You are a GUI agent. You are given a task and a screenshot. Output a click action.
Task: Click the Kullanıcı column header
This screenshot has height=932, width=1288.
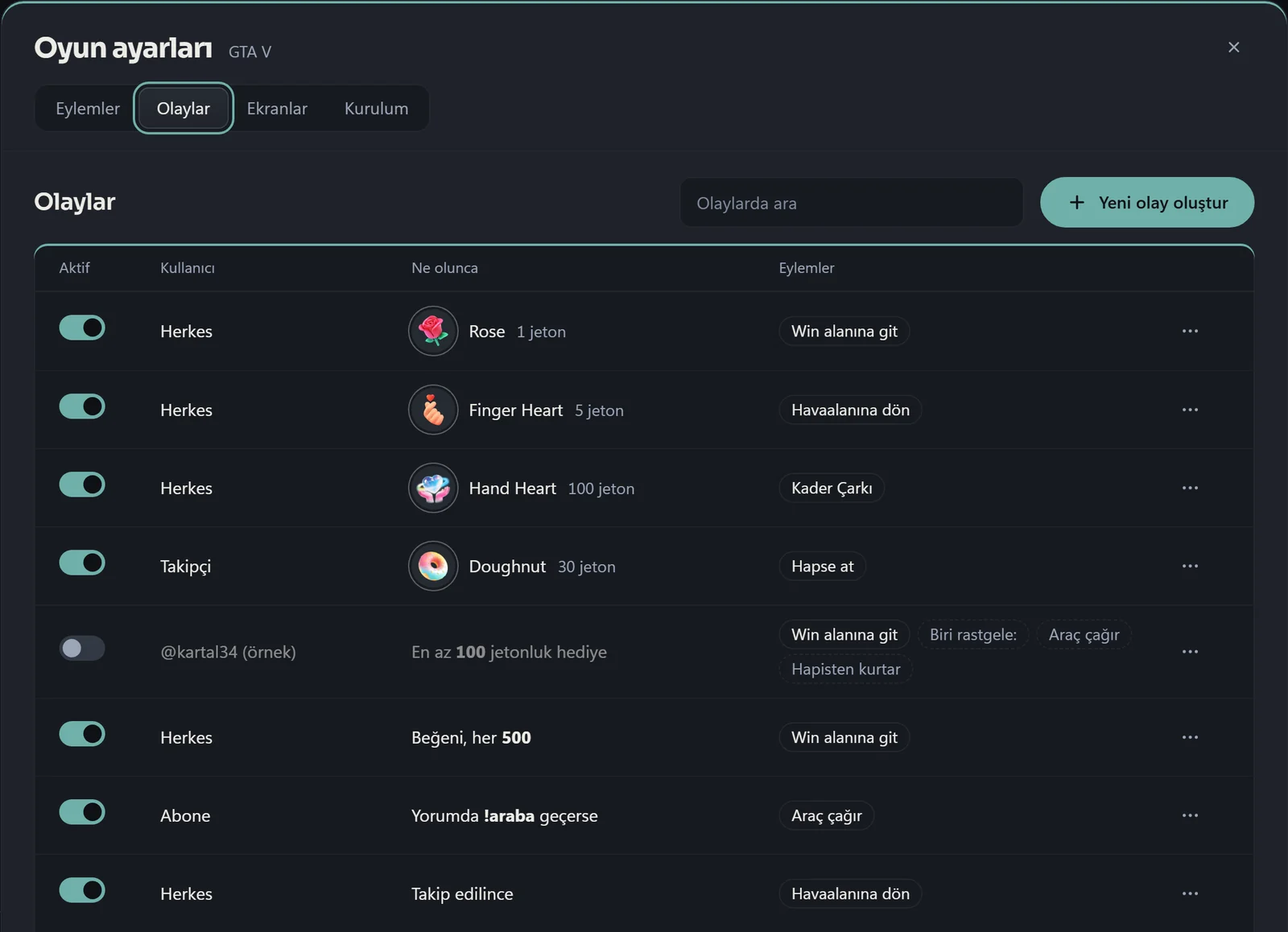click(x=188, y=268)
